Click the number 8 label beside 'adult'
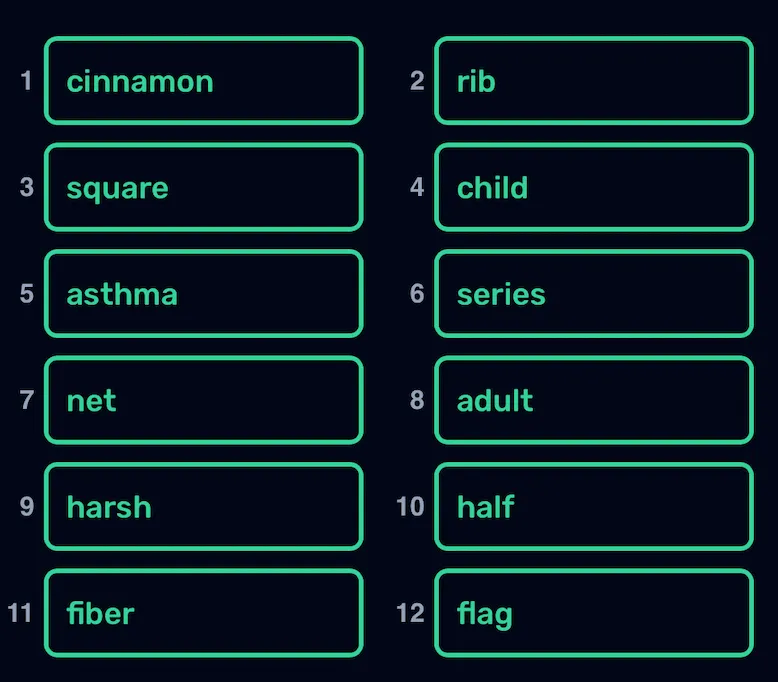The width and height of the screenshot is (778, 682). point(417,400)
